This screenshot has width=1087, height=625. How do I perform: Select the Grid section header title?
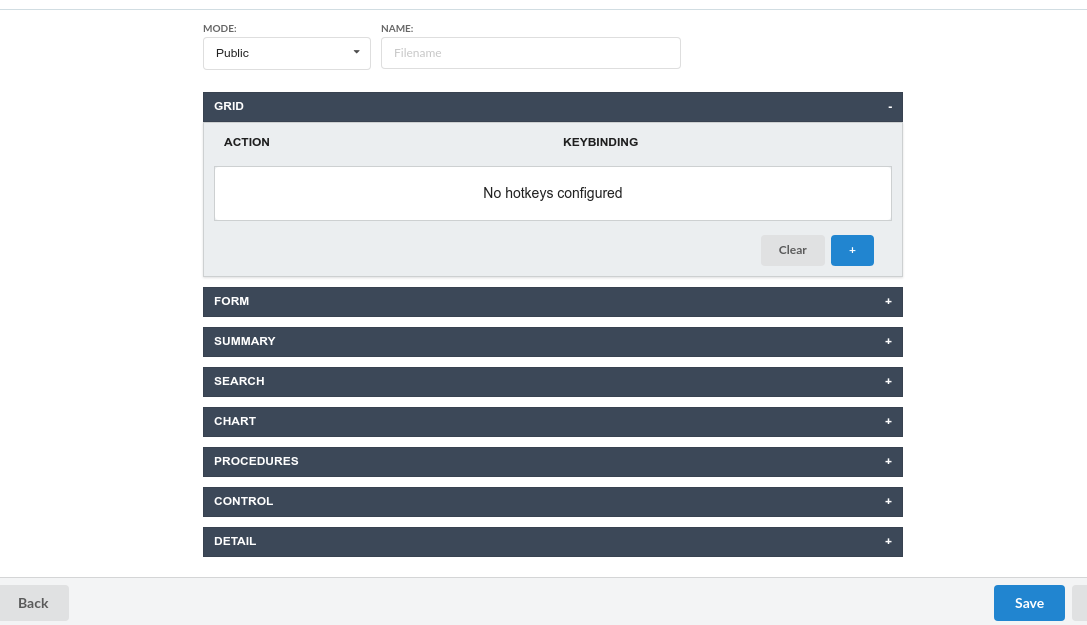(x=229, y=106)
